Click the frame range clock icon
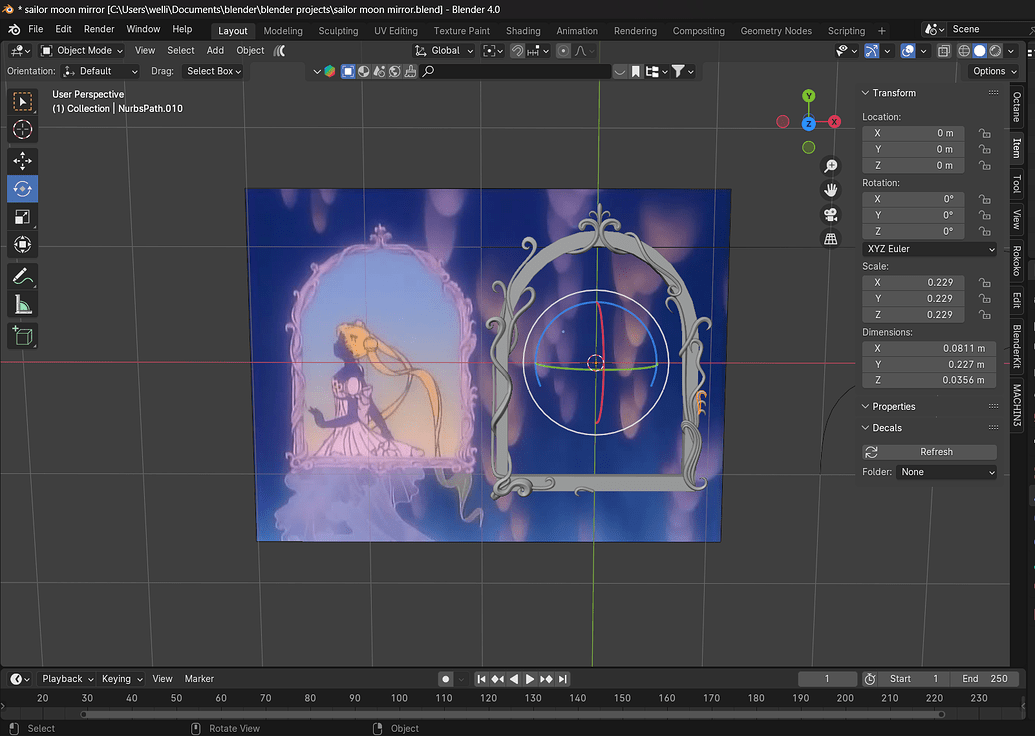Screen dimensions: 1035x736 pos(870,679)
